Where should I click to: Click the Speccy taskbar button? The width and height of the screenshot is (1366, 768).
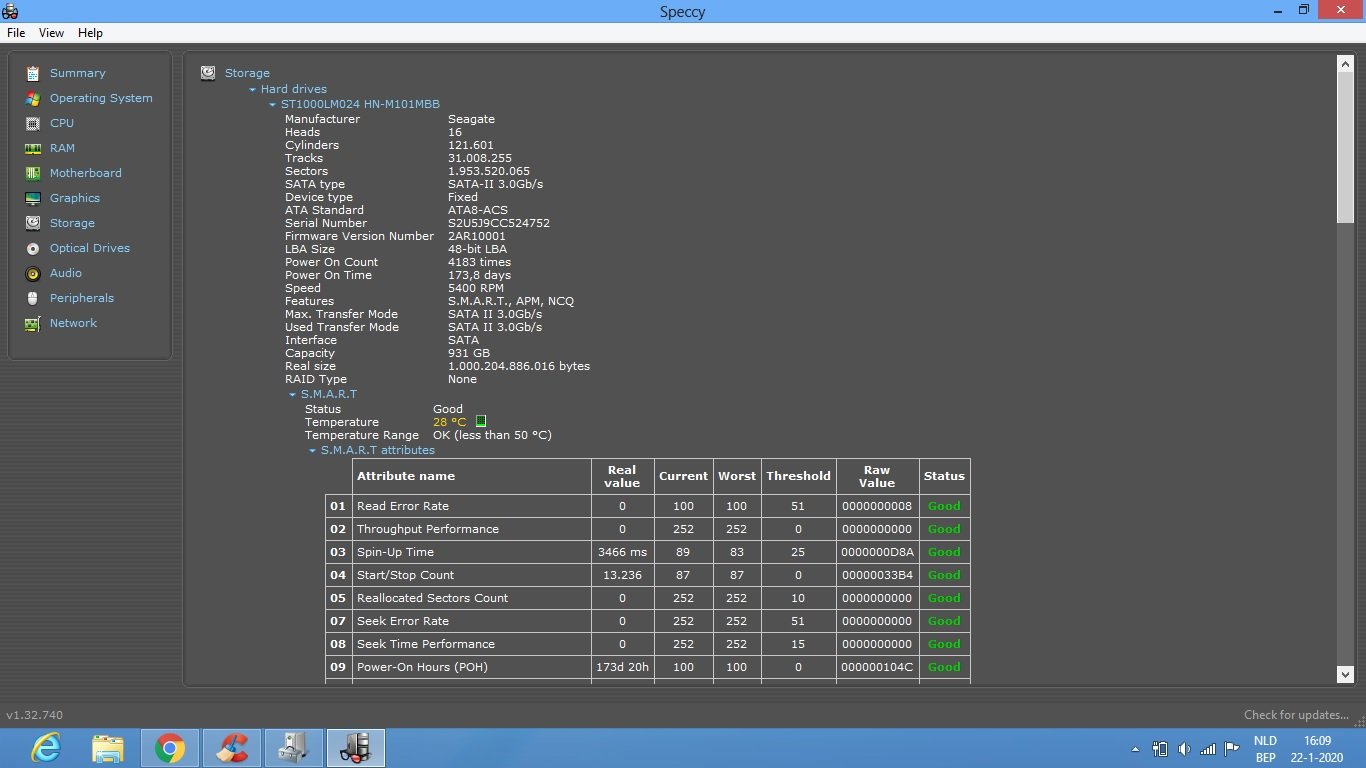click(356, 748)
